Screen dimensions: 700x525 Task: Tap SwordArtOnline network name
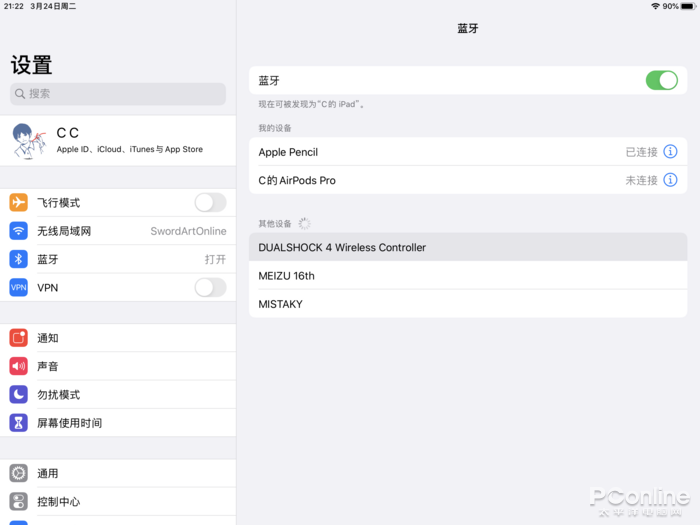[188, 231]
